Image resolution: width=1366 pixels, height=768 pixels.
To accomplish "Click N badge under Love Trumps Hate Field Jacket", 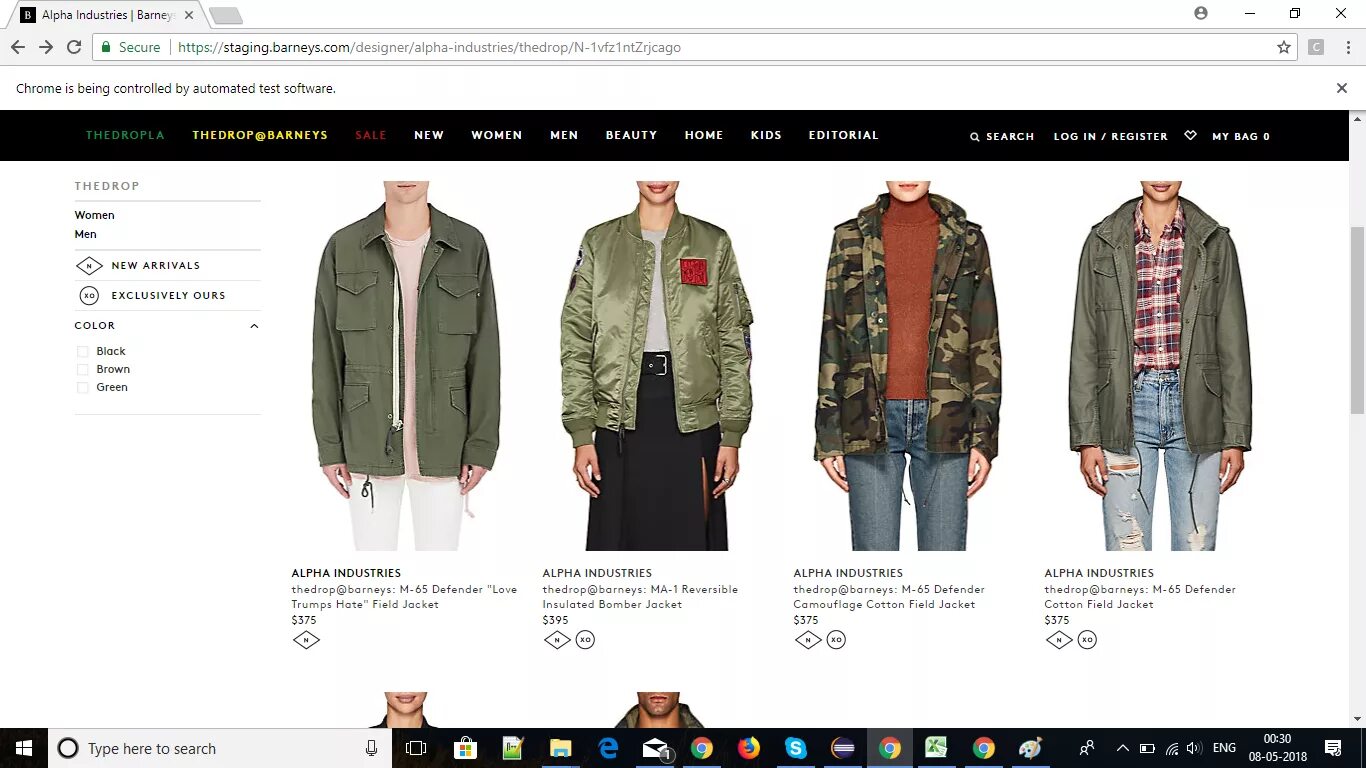I will tap(306, 639).
